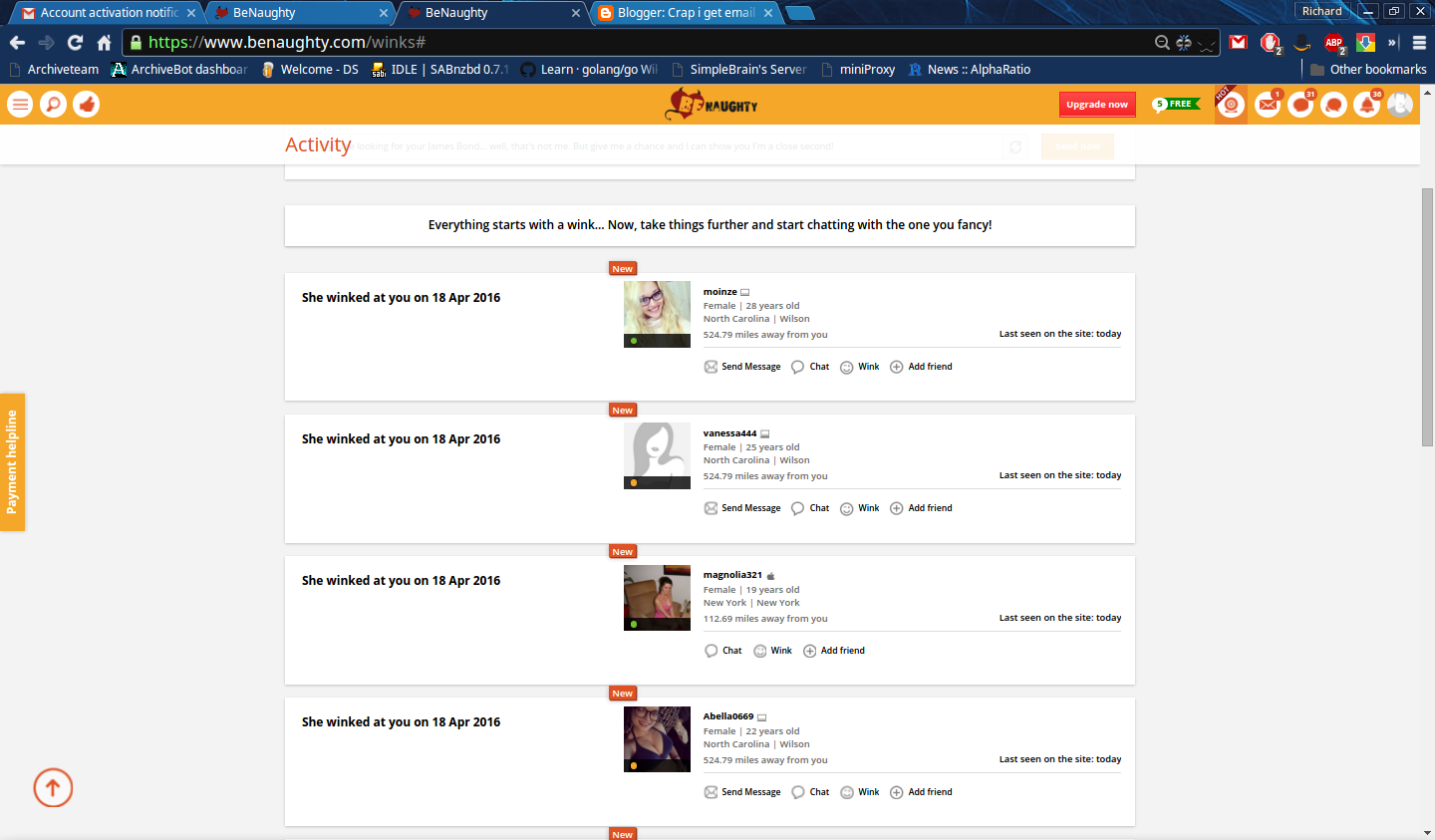1435x840 pixels.
Task: Click the red hand ad-blocker extension icon
Action: coord(1270,42)
